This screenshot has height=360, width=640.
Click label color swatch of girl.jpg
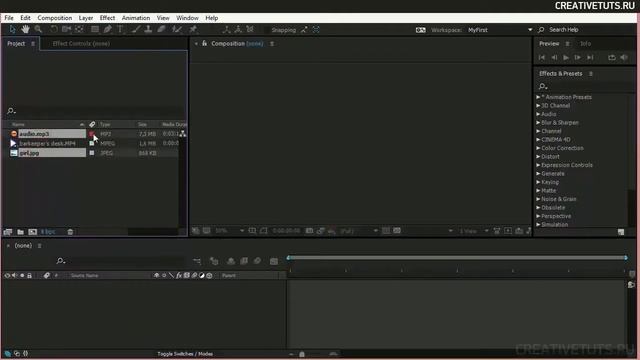[x=91, y=153]
